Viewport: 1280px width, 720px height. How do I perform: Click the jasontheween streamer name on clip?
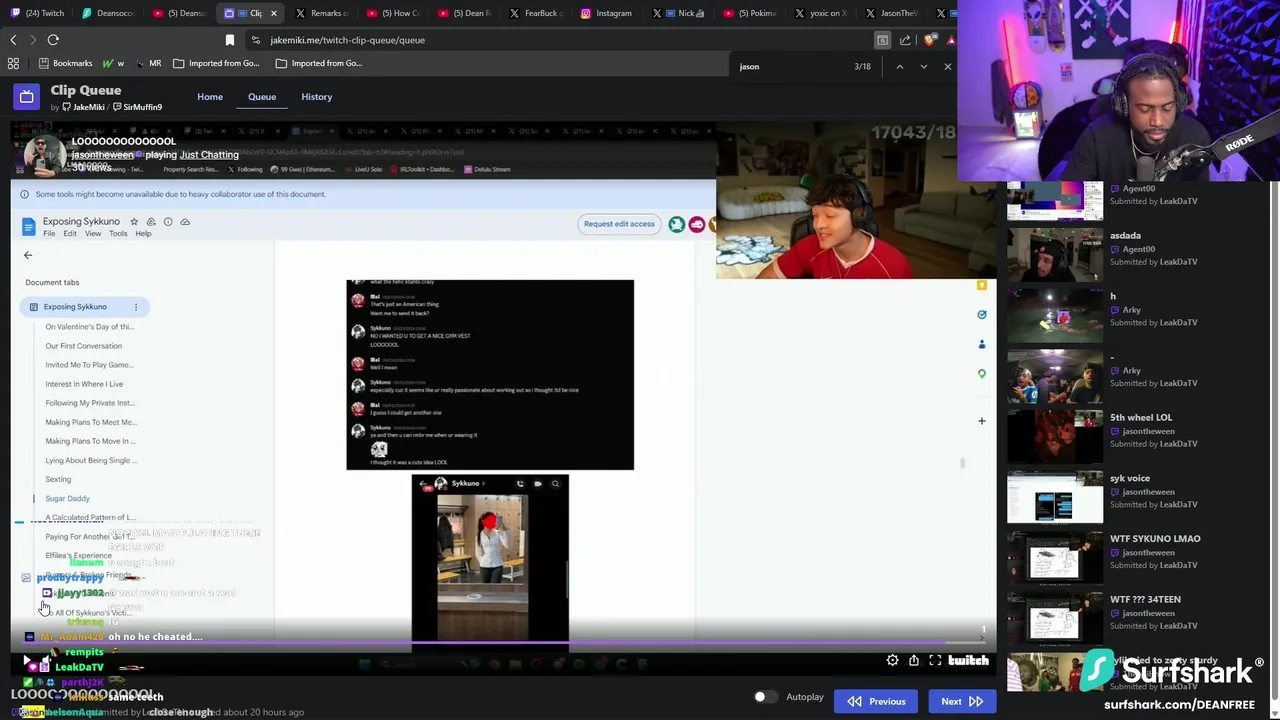(102, 155)
